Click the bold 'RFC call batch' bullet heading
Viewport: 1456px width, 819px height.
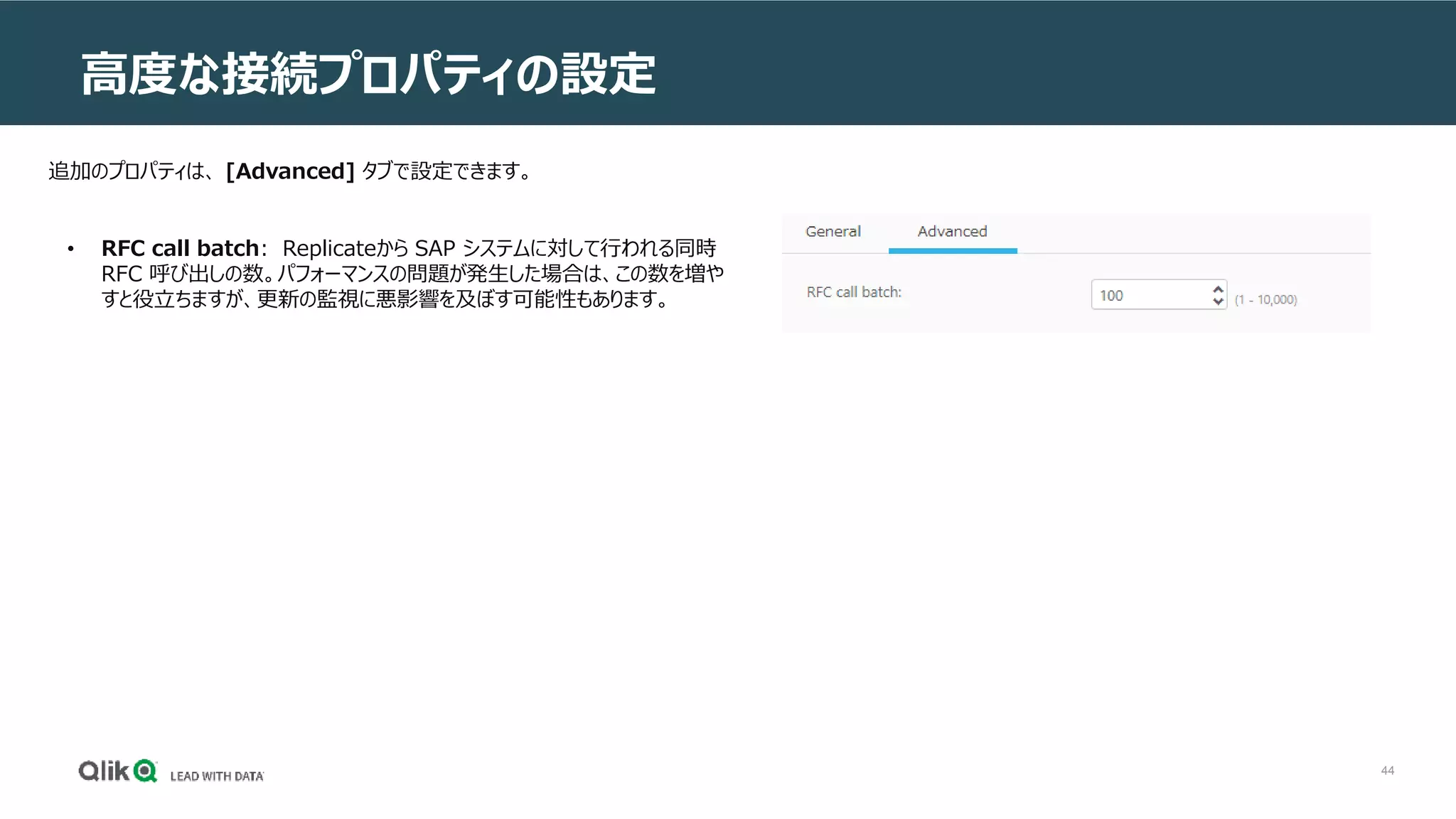click(x=180, y=248)
